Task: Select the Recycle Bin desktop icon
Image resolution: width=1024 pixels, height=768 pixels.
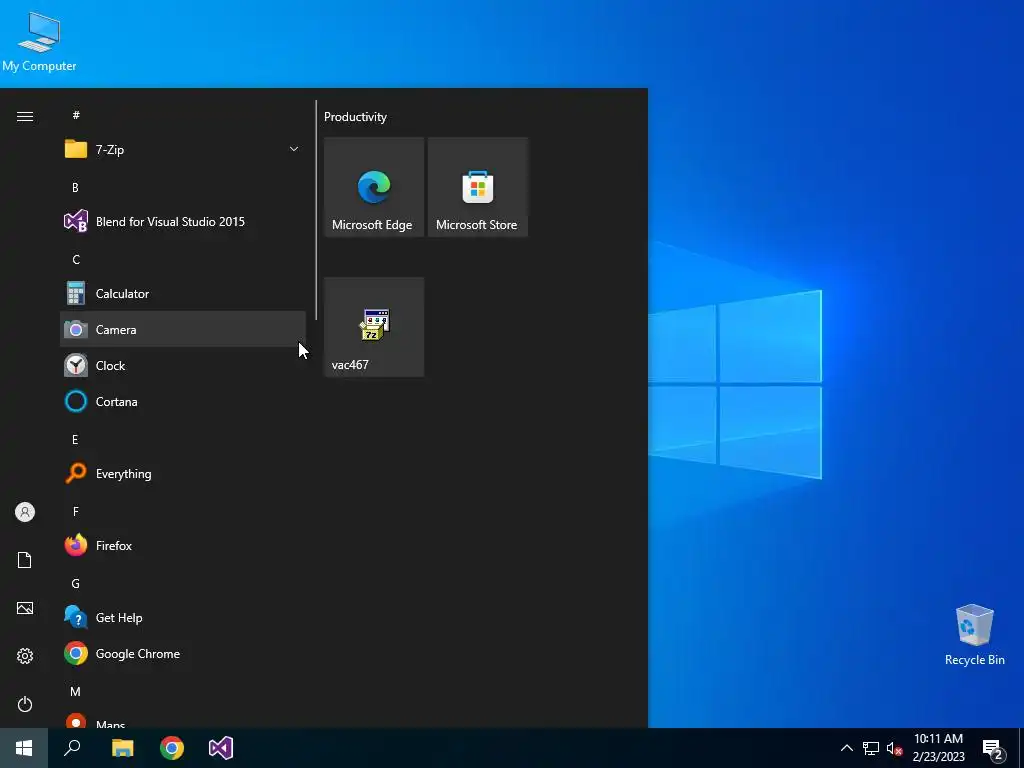Action: click(x=974, y=635)
